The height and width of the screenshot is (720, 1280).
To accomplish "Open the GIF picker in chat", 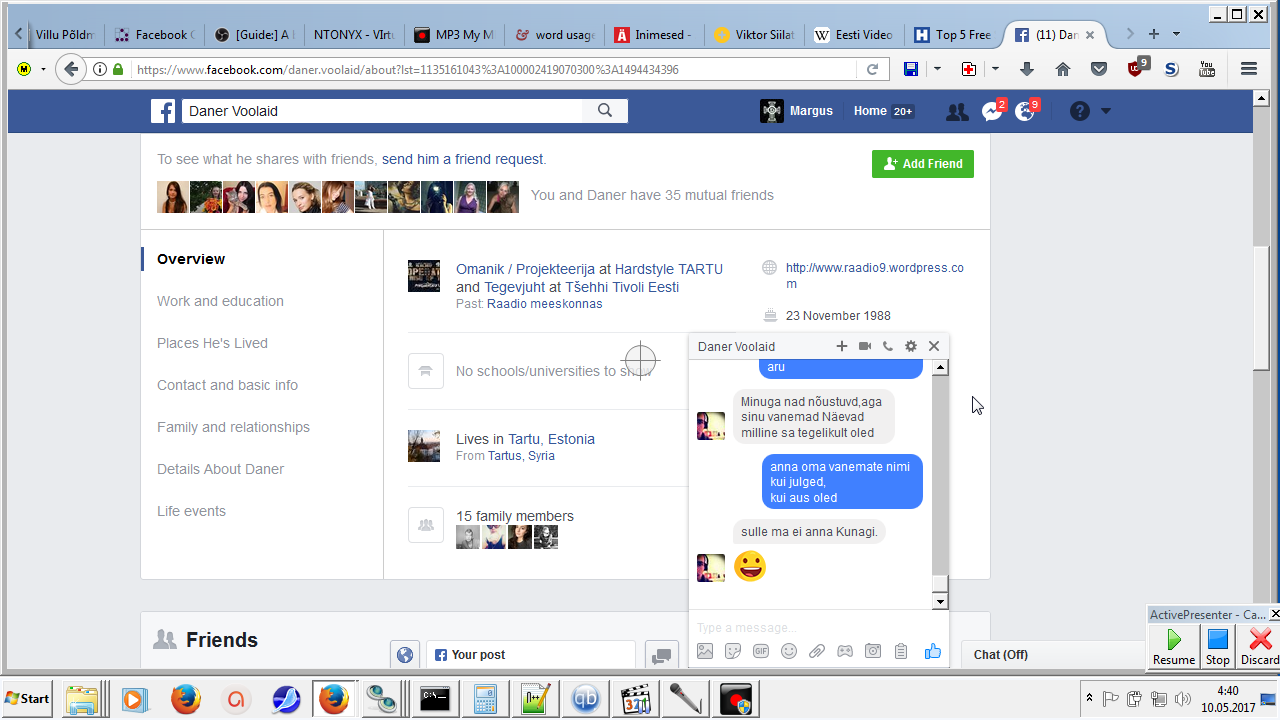I will pos(761,651).
